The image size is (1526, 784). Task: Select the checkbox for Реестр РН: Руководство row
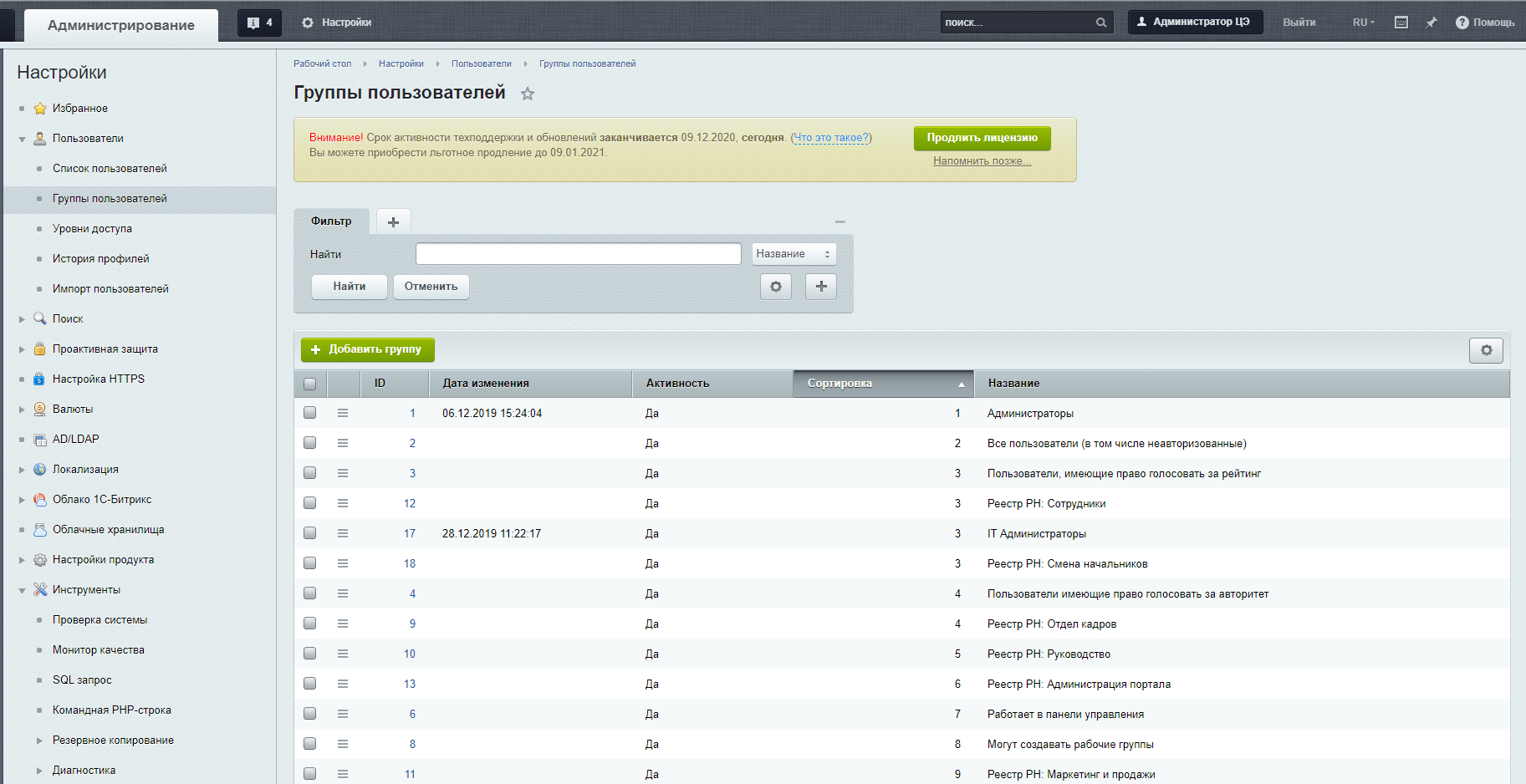(310, 654)
